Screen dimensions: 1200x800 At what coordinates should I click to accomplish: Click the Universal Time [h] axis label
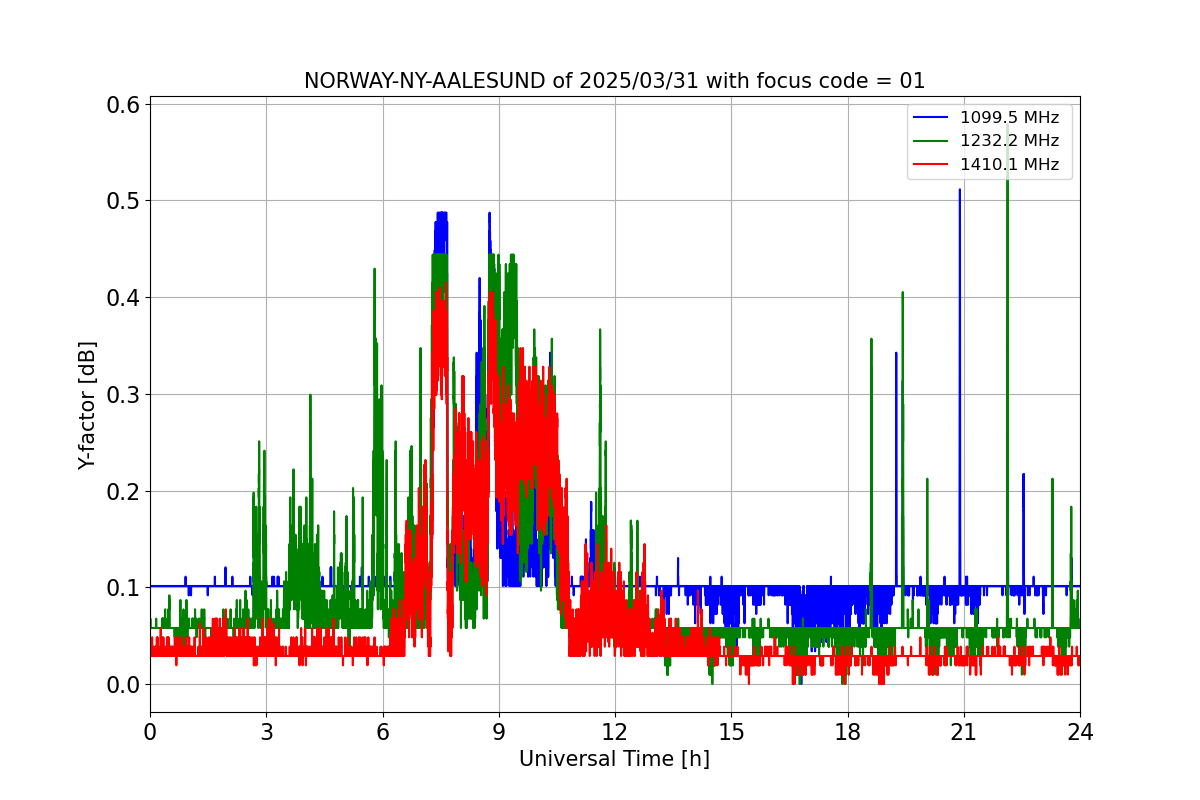[614, 759]
